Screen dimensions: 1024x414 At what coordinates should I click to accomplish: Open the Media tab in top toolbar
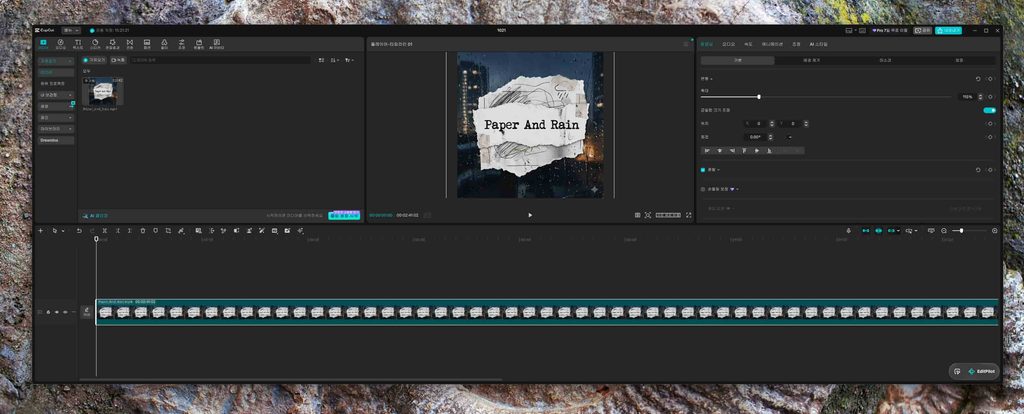point(43,44)
